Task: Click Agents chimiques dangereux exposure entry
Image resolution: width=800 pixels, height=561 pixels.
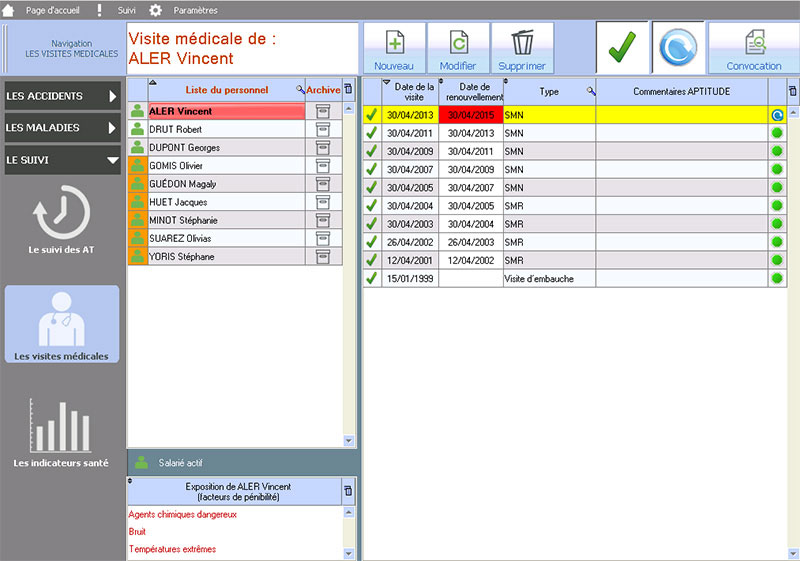Action: (183, 515)
